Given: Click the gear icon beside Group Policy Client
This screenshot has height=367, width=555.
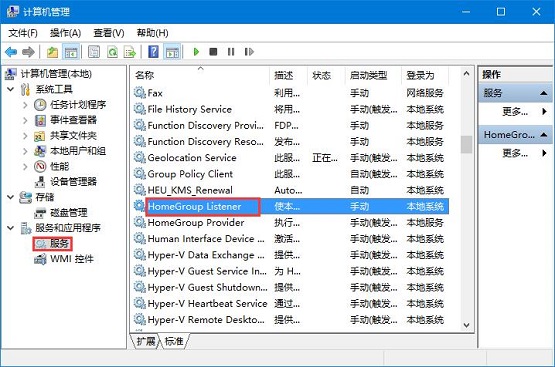Looking at the screenshot, I should tap(139, 174).
